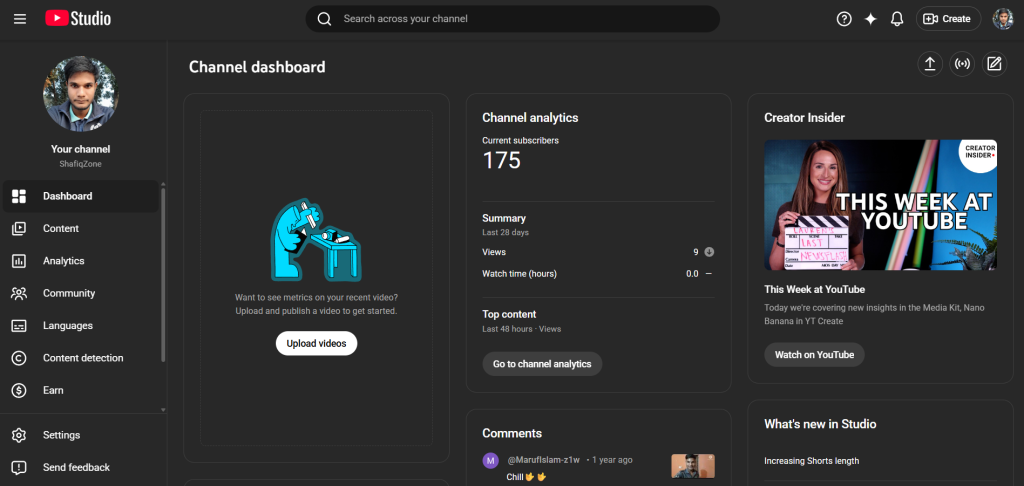
Task: Click the search across your channel field
Action: pyautogui.click(x=513, y=19)
